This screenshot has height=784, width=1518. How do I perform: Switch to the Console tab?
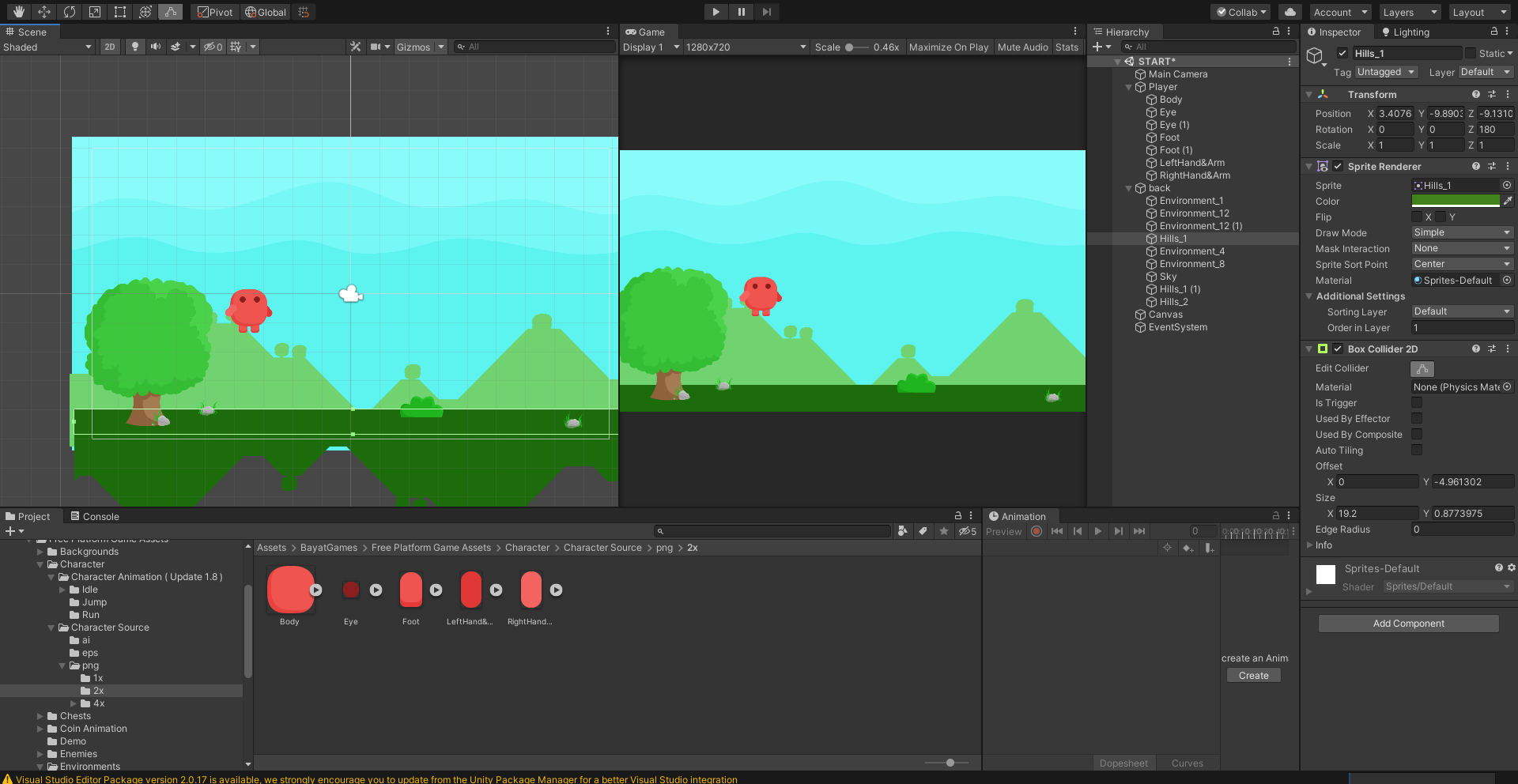point(95,516)
